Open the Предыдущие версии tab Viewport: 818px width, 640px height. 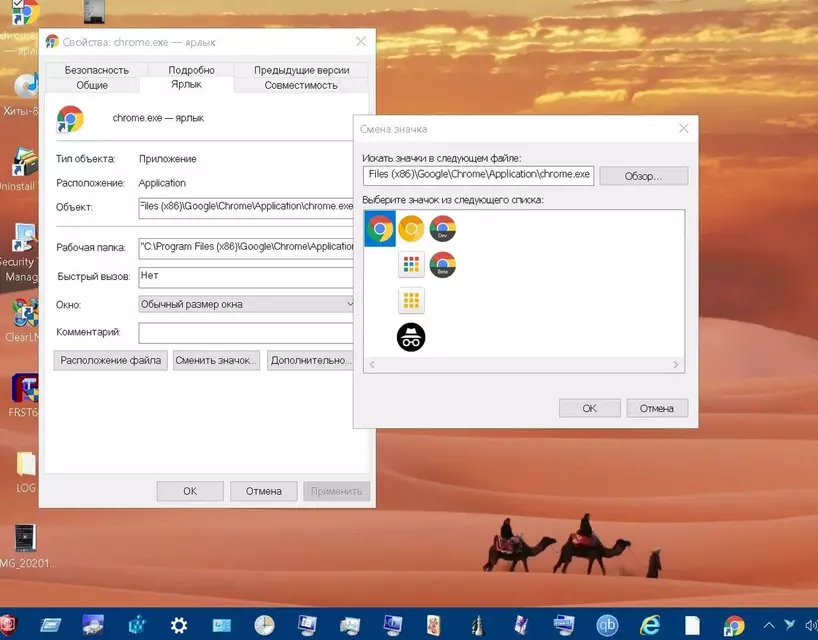click(302, 70)
